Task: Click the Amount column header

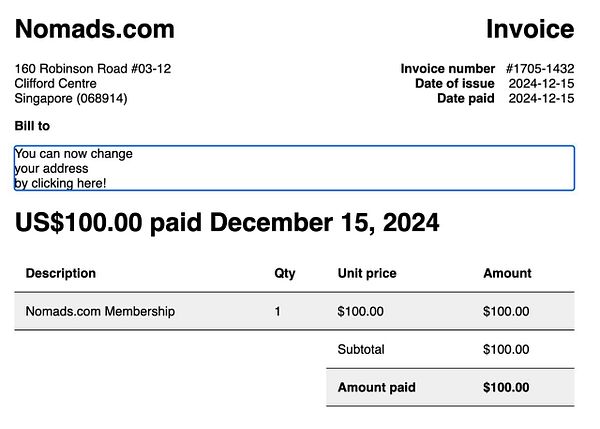Action: tap(507, 273)
